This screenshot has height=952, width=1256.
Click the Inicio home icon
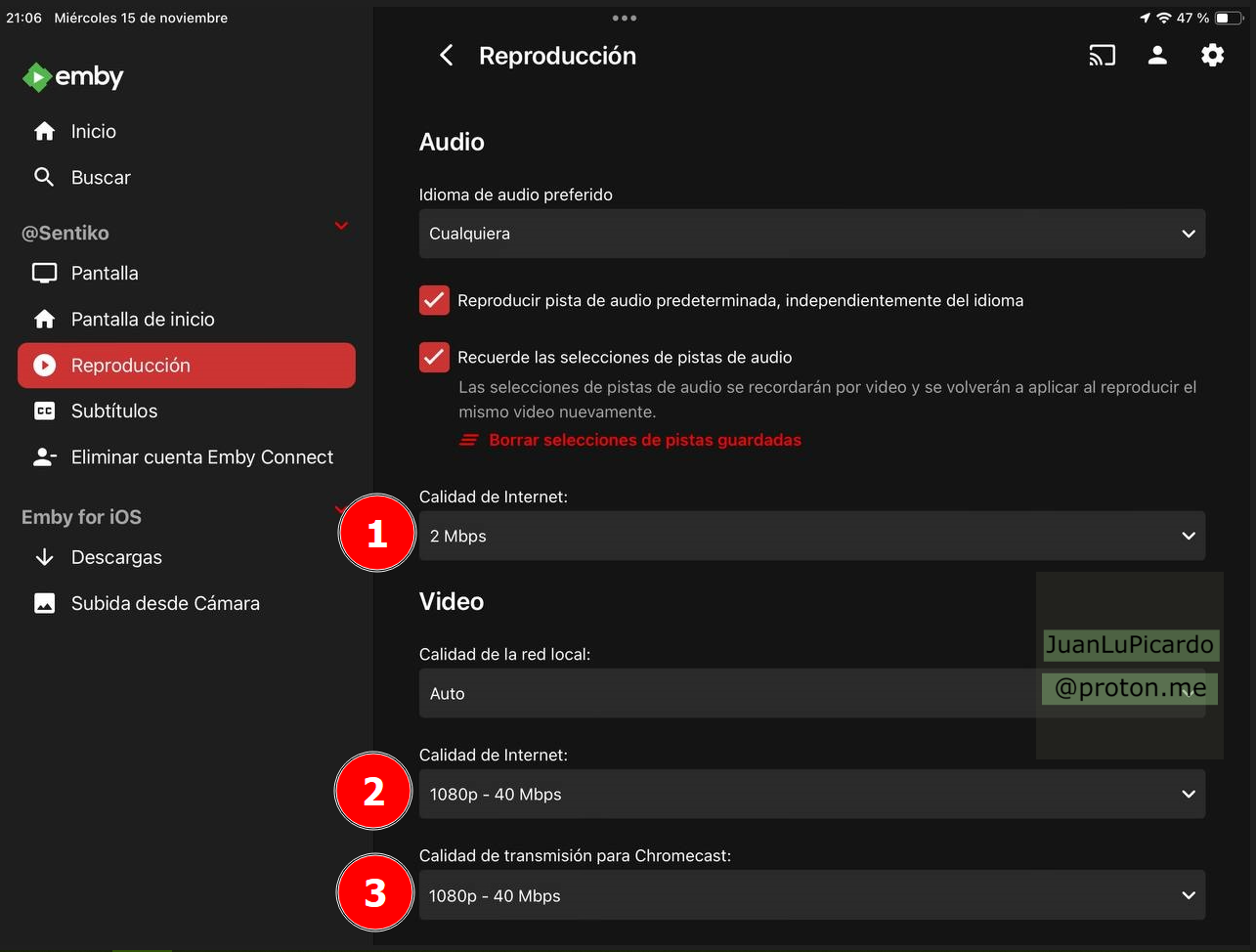[x=45, y=131]
